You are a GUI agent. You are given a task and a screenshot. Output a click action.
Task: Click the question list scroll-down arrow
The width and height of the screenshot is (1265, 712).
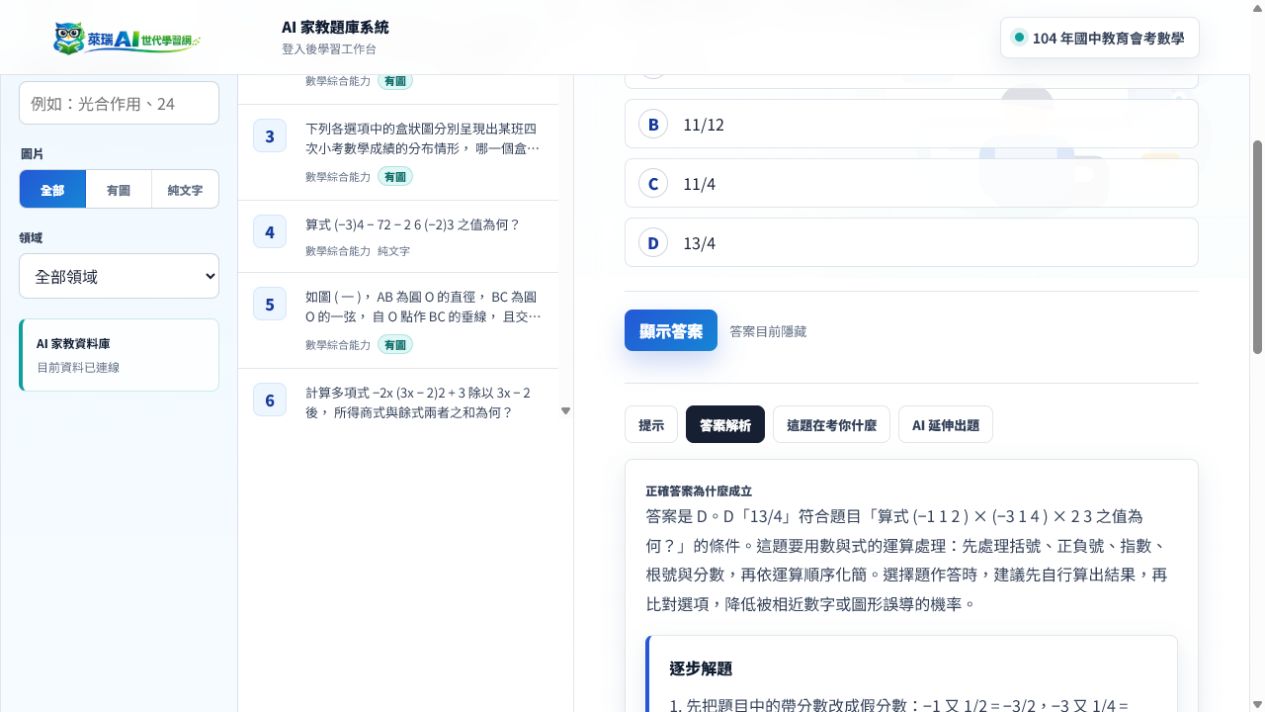coord(566,411)
